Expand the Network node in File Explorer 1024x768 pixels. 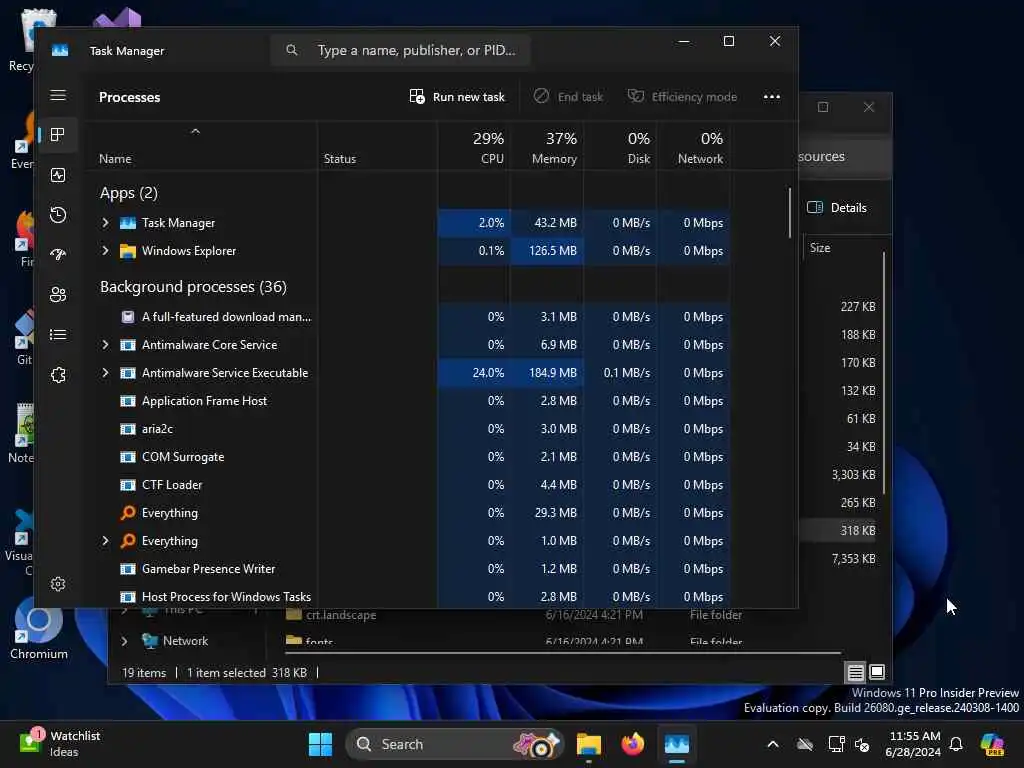125,641
